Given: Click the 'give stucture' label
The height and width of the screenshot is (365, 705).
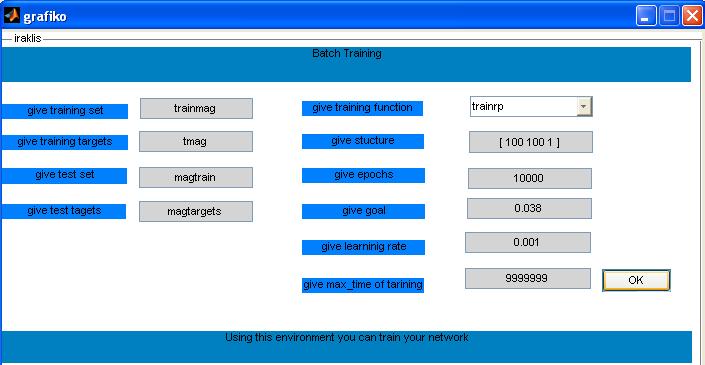Looking at the screenshot, I should (x=363, y=141).
